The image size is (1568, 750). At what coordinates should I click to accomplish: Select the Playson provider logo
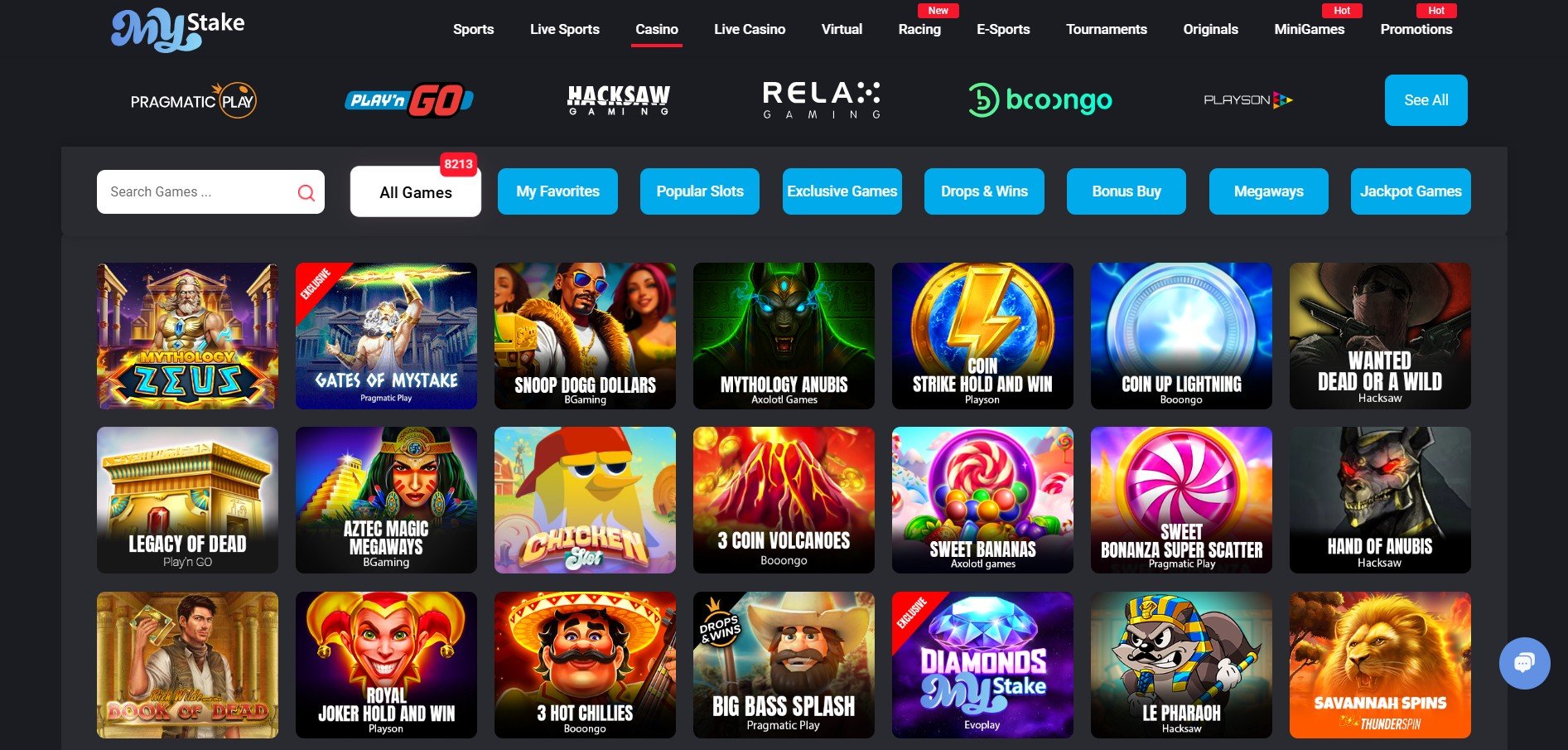pos(1247,100)
